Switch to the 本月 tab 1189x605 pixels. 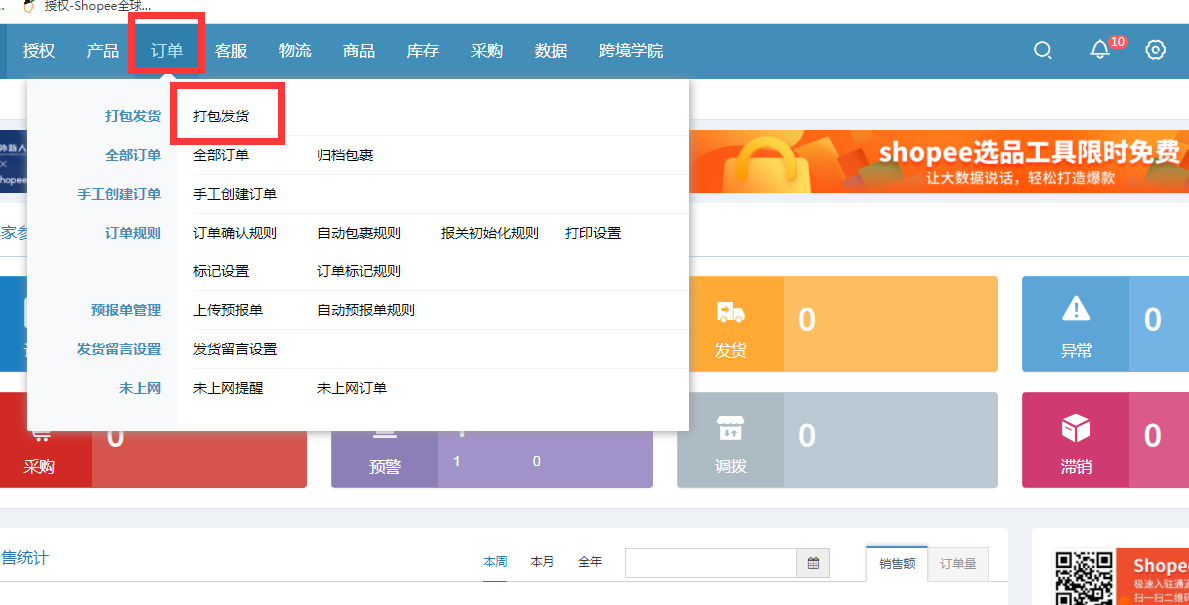pos(542,562)
